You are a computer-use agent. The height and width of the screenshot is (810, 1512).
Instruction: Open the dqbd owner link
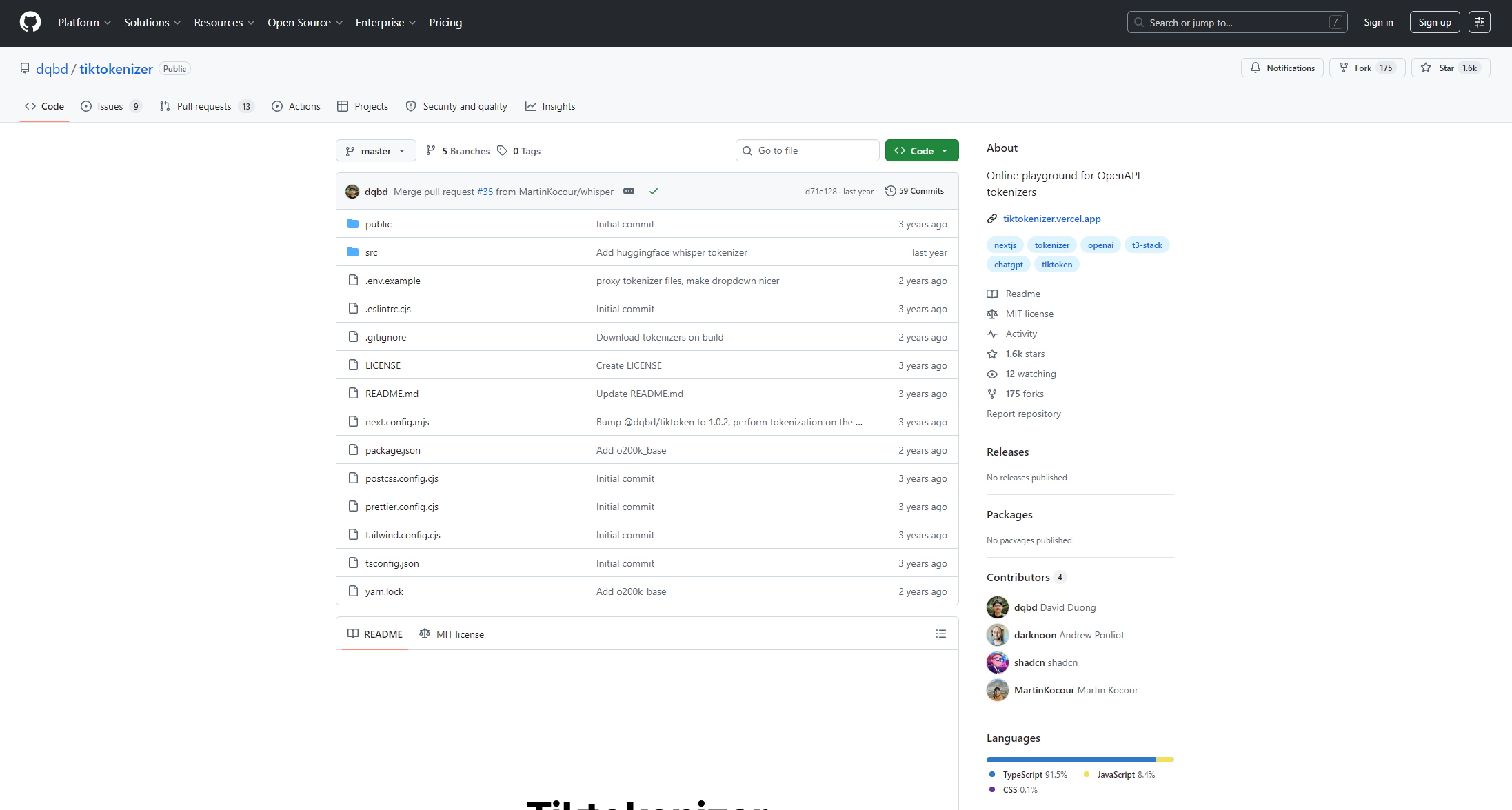coord(52,69)
